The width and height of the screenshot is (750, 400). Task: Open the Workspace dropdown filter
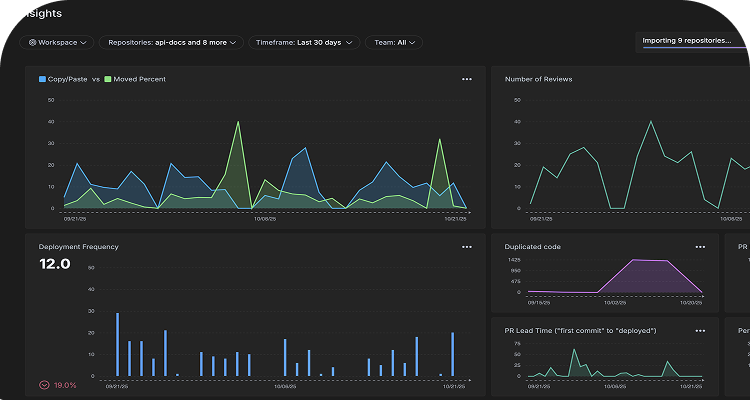58,43
